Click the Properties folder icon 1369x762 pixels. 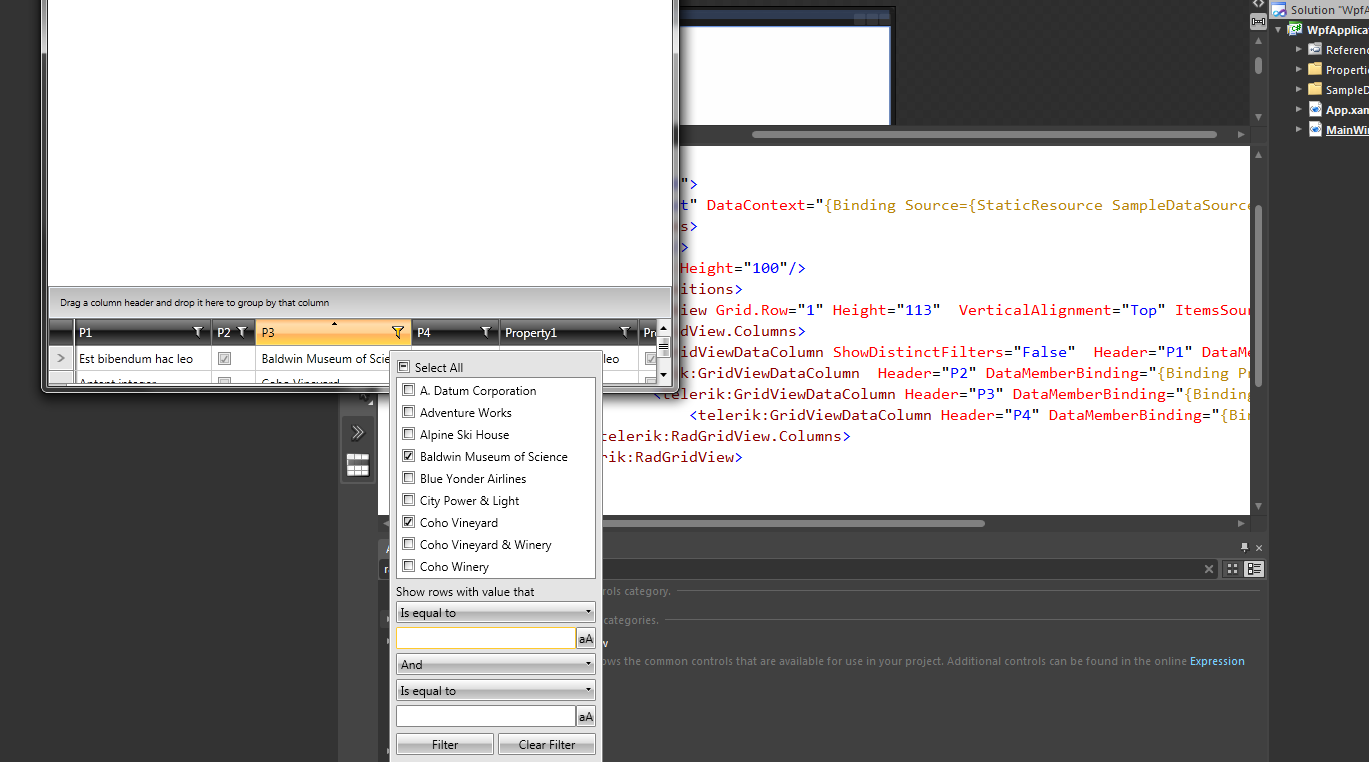click(x=1315, y=70)
